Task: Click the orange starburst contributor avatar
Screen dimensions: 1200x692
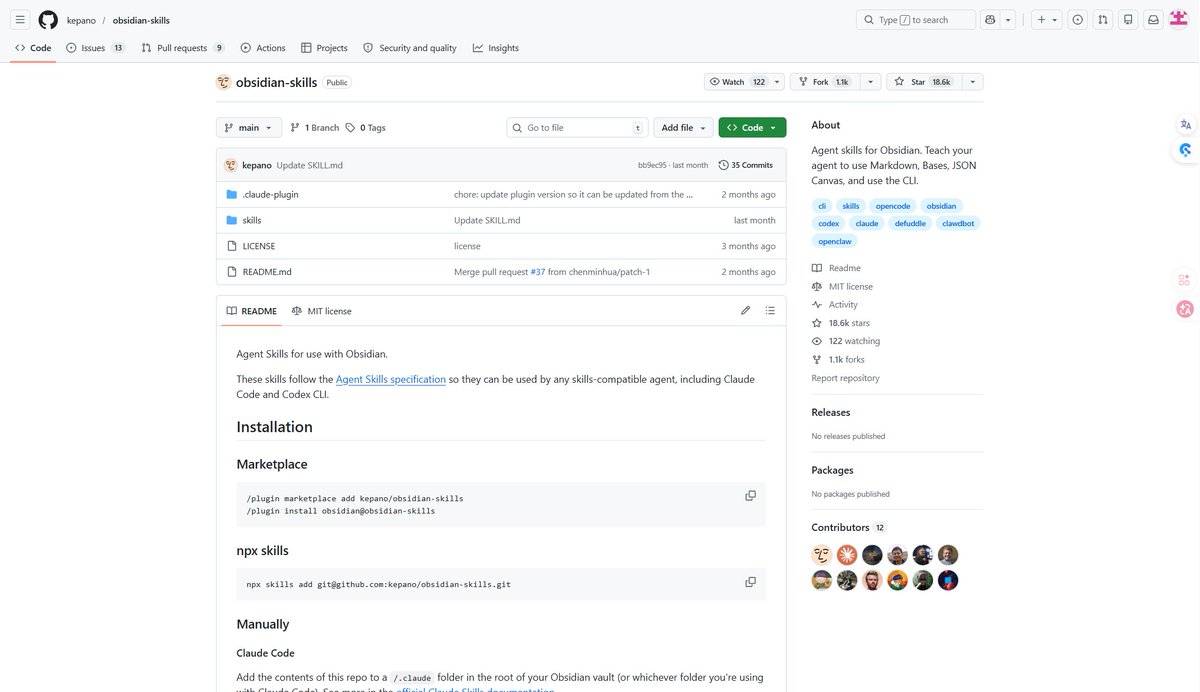Action: tap(847, 555)
